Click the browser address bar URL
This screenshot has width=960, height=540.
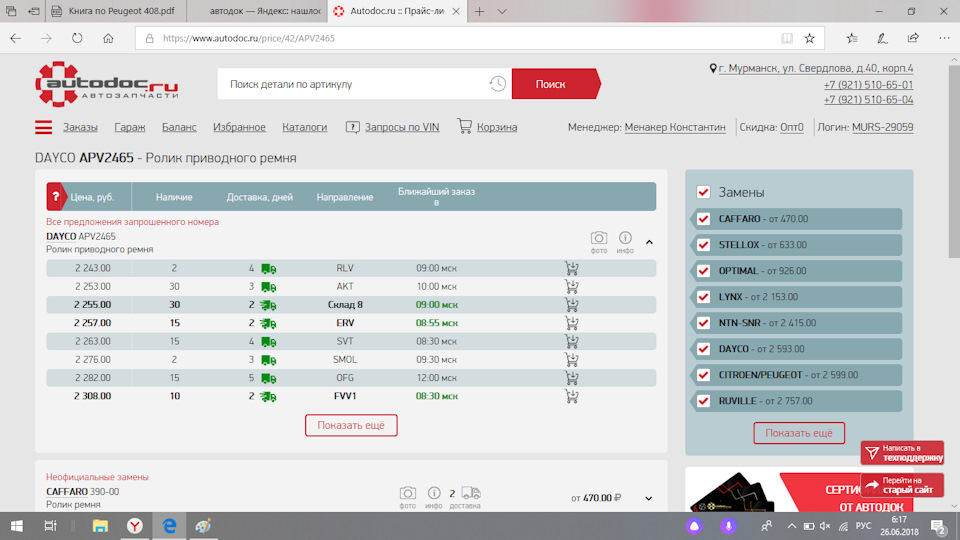tap(249, 38)
